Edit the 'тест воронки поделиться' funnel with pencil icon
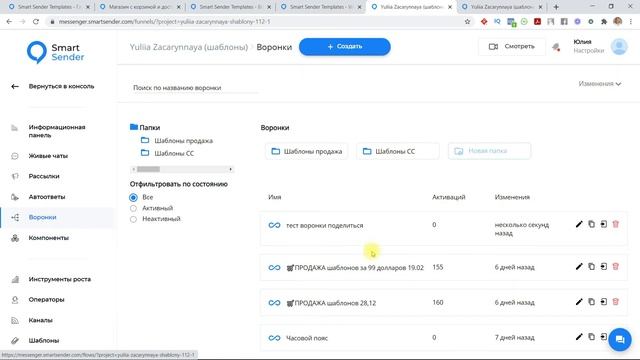This screenshot has height=360, width=640. coord(579,224)
